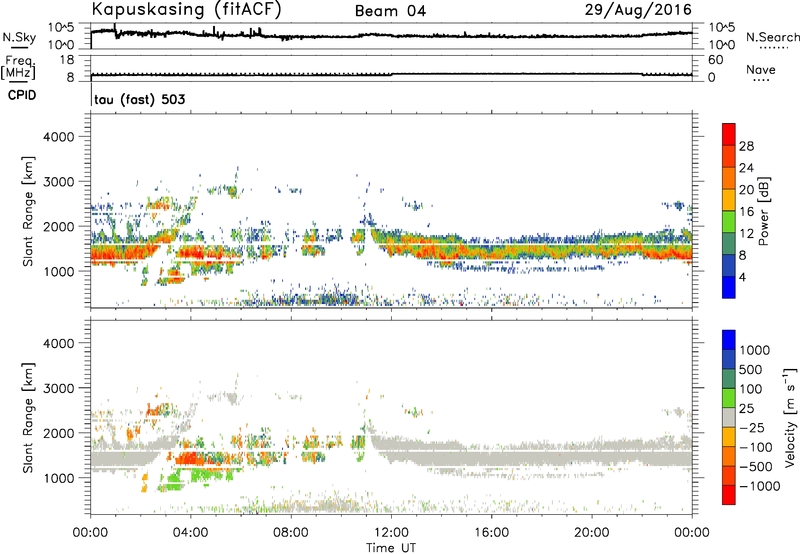Click the 'Nave' legend label

click(x=761, y=69)
